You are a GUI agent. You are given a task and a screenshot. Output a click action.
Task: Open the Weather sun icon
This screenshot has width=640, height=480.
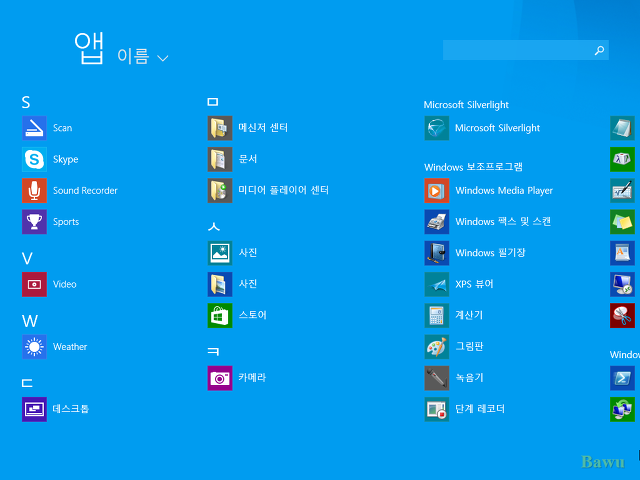[34, 347]
